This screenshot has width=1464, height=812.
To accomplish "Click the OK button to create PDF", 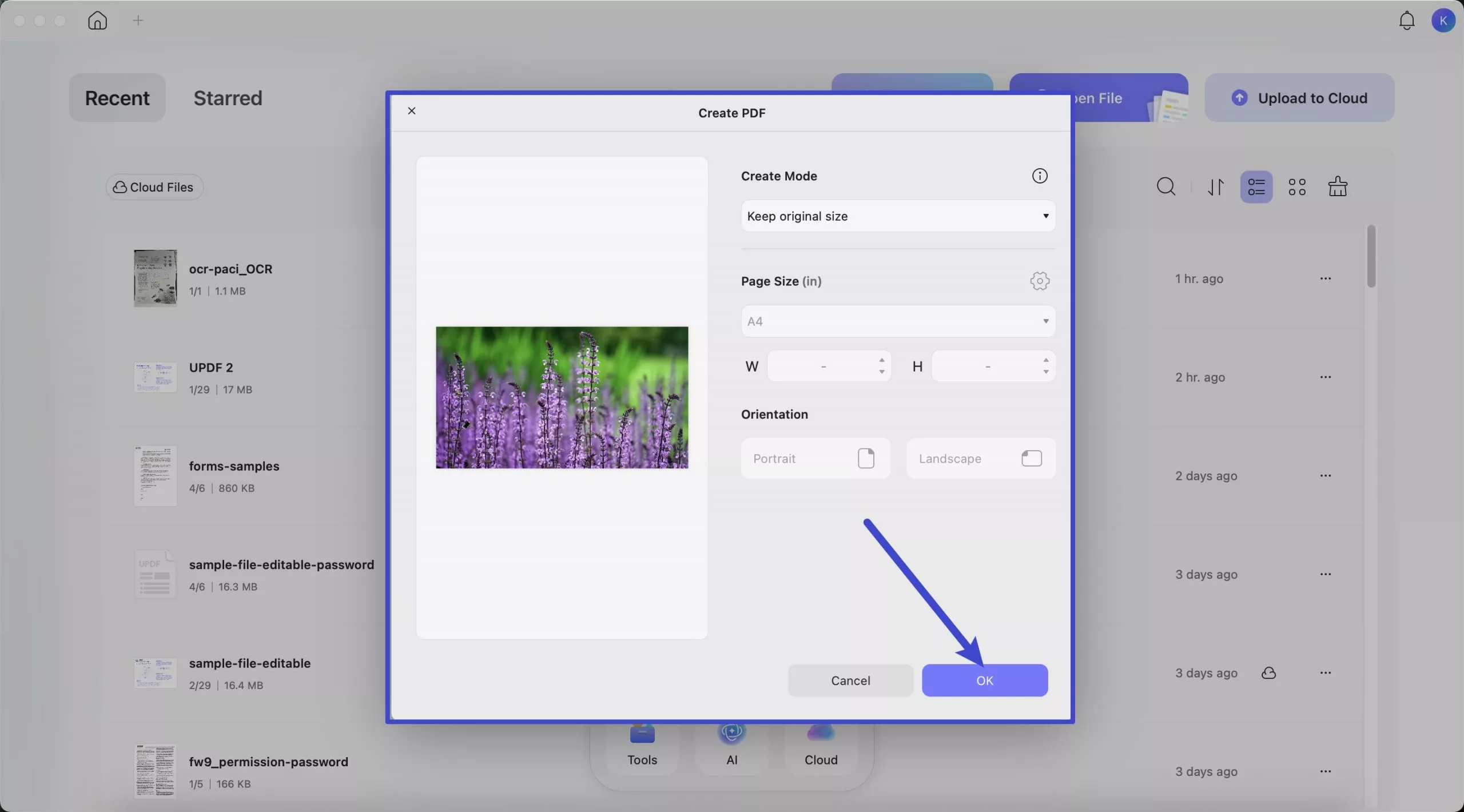I will 984,680.
